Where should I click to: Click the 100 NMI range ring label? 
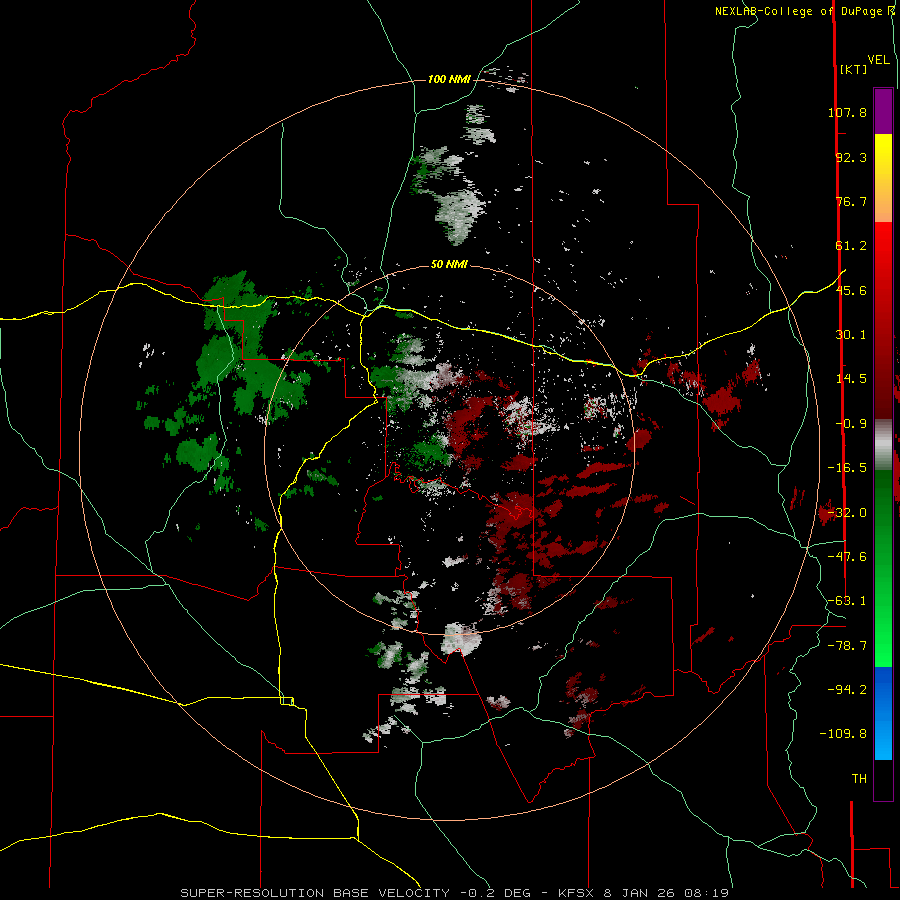pyautogui.click(x=448, y=79)
